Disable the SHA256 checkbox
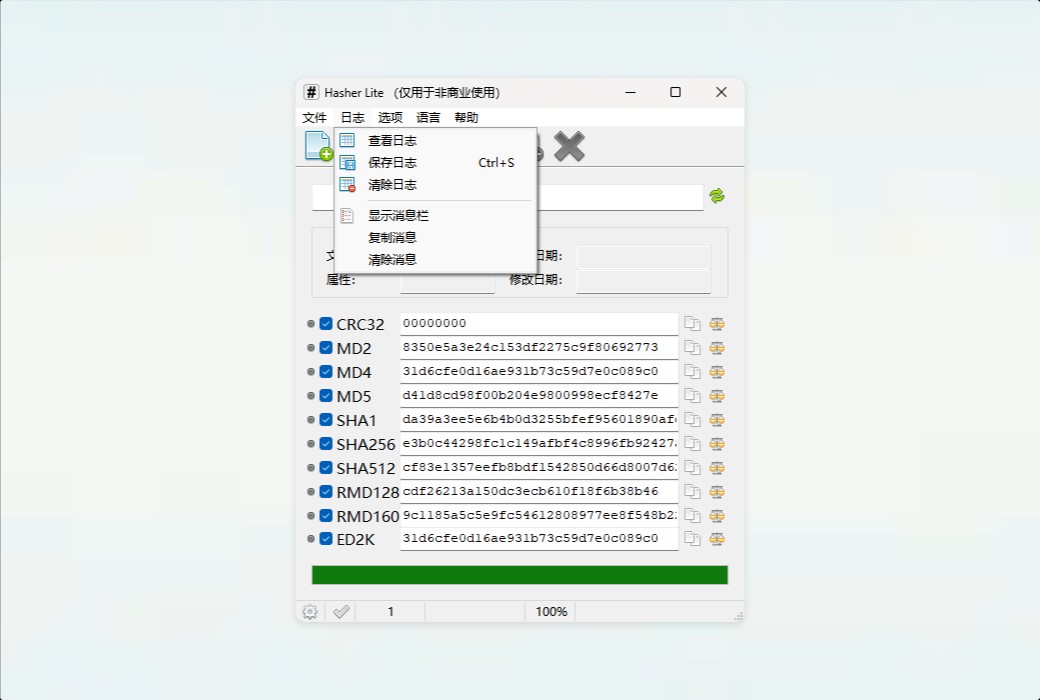This screenshot has height=700, width=1040. coord(326,443)
